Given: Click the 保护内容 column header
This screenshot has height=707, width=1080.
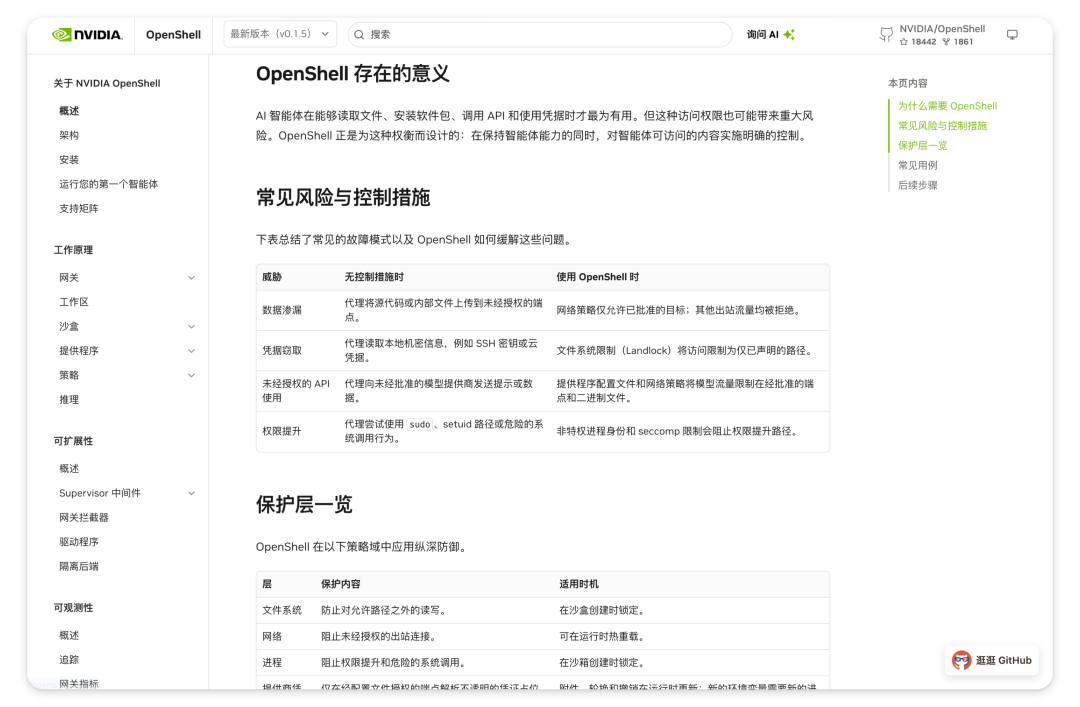Looking at the screenshot, I should pyautogui.click(x=341, y=584).
